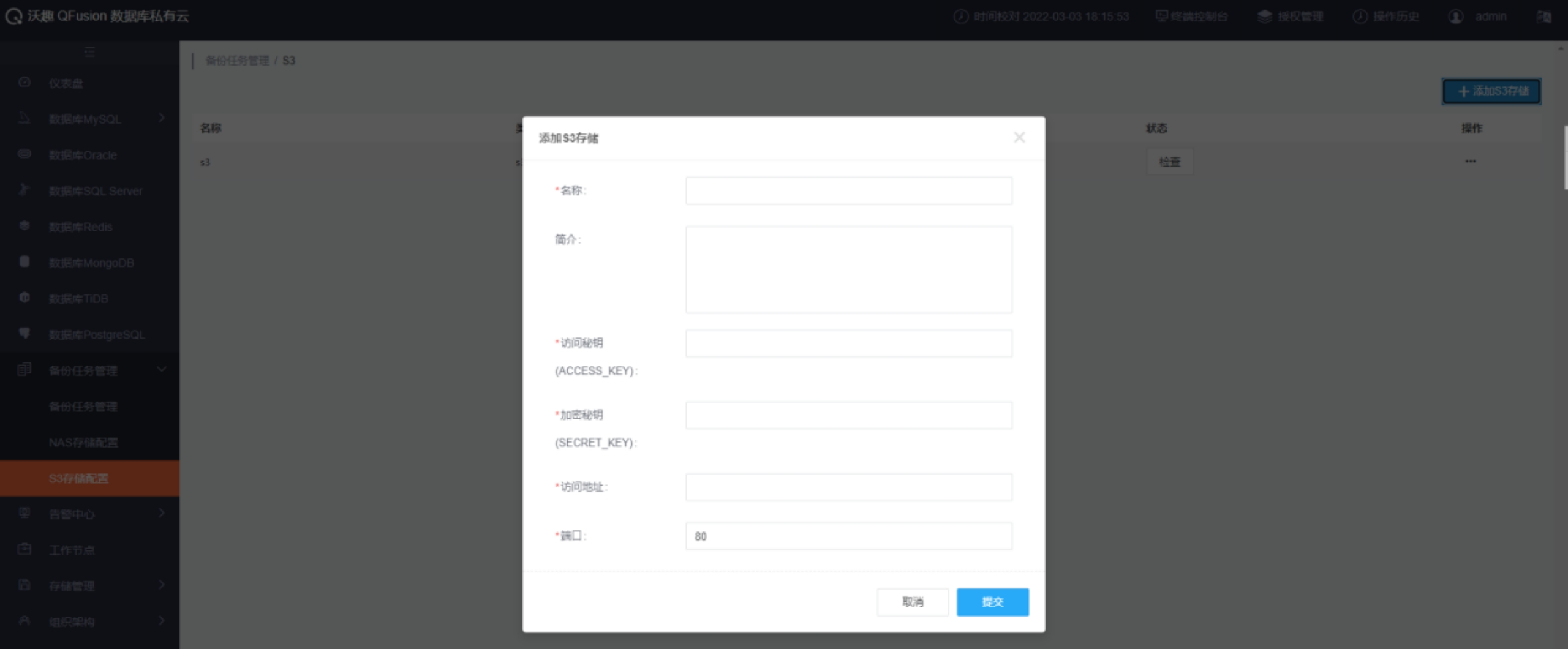Click the 提交 submit button

(x=992, y=602)
